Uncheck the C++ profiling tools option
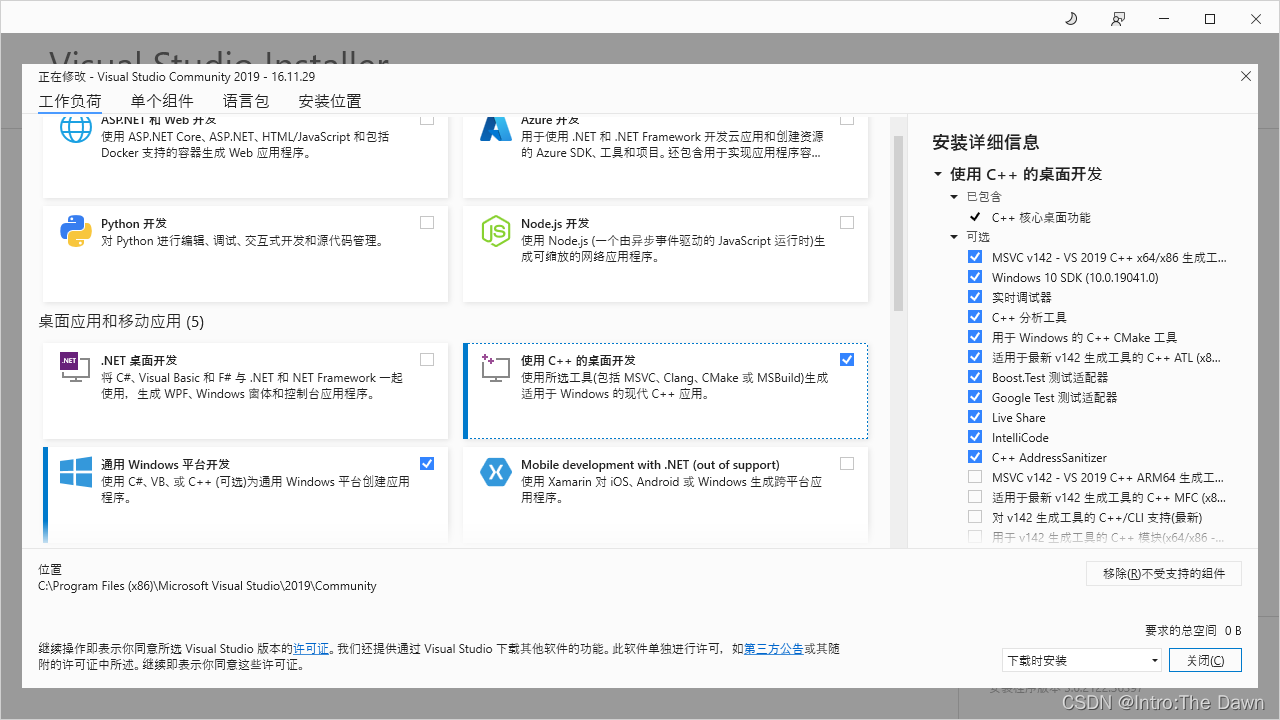1280x720 pixels. click(975, 317)
